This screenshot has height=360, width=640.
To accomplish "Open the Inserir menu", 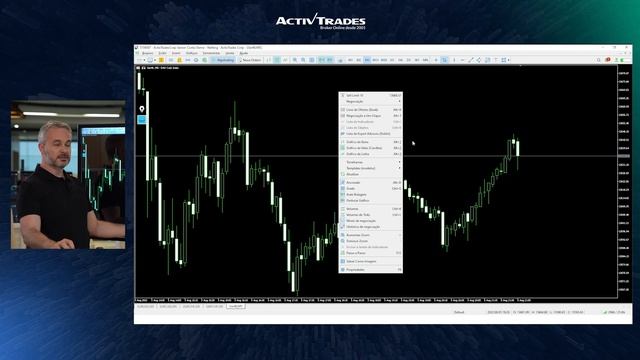I will coord(176,53).
